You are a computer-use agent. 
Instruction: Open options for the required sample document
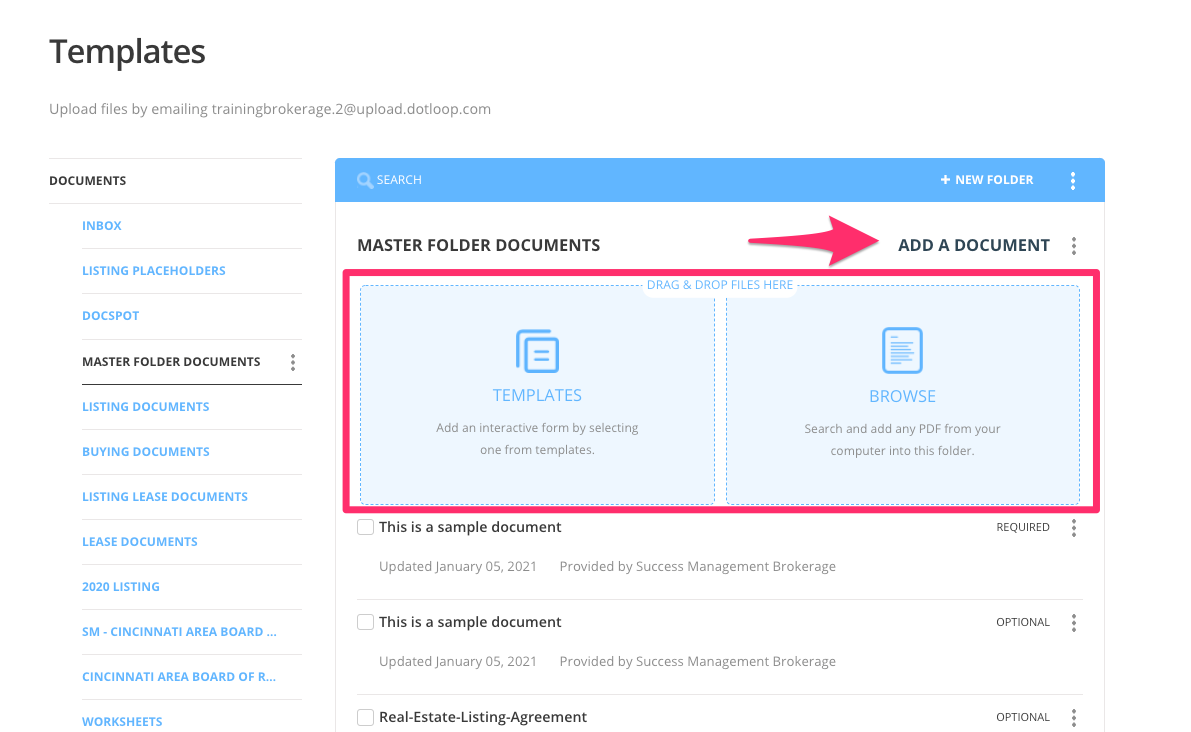[x=1073, y=527]
